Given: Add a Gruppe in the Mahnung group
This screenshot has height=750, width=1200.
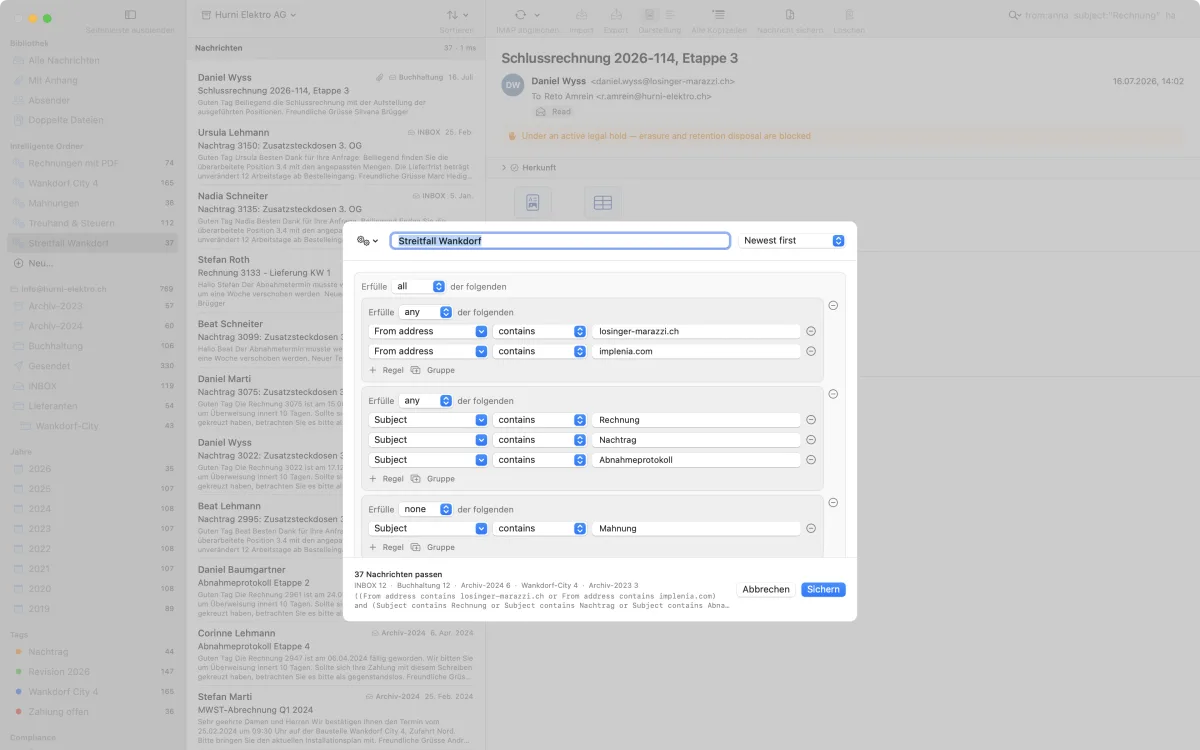Looking at the screenshot, I should (433, 547).
